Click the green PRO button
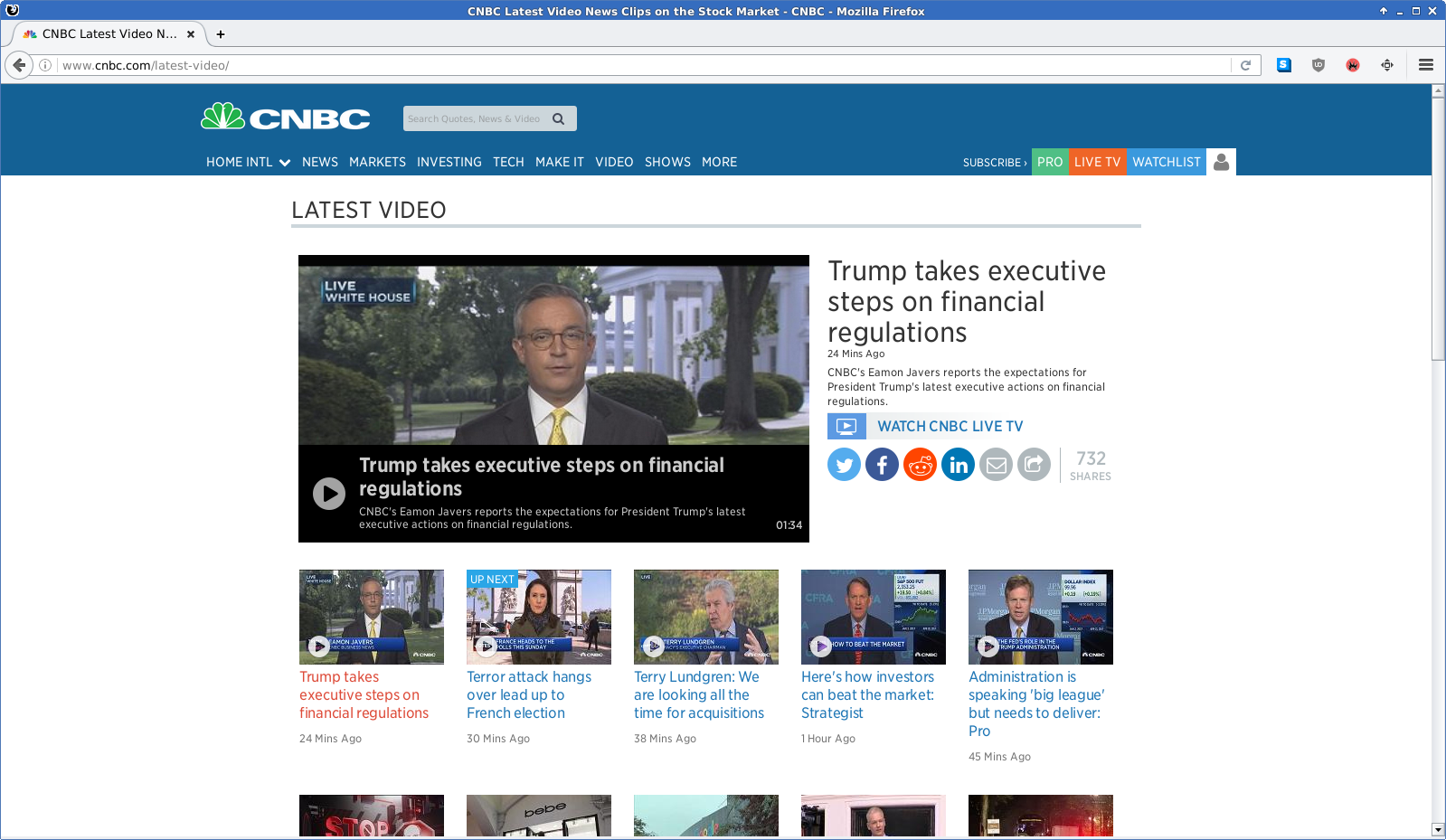 (1050, 162)
